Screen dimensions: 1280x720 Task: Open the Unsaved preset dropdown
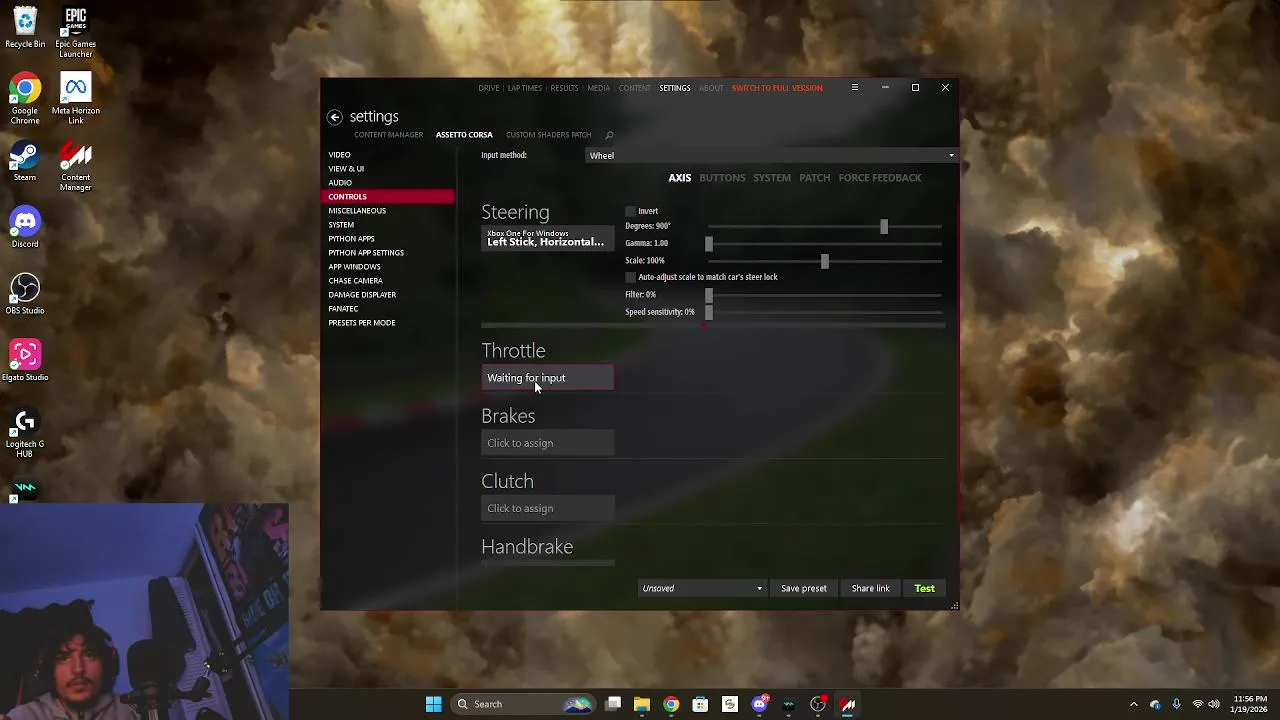click(x=702, y=588)
